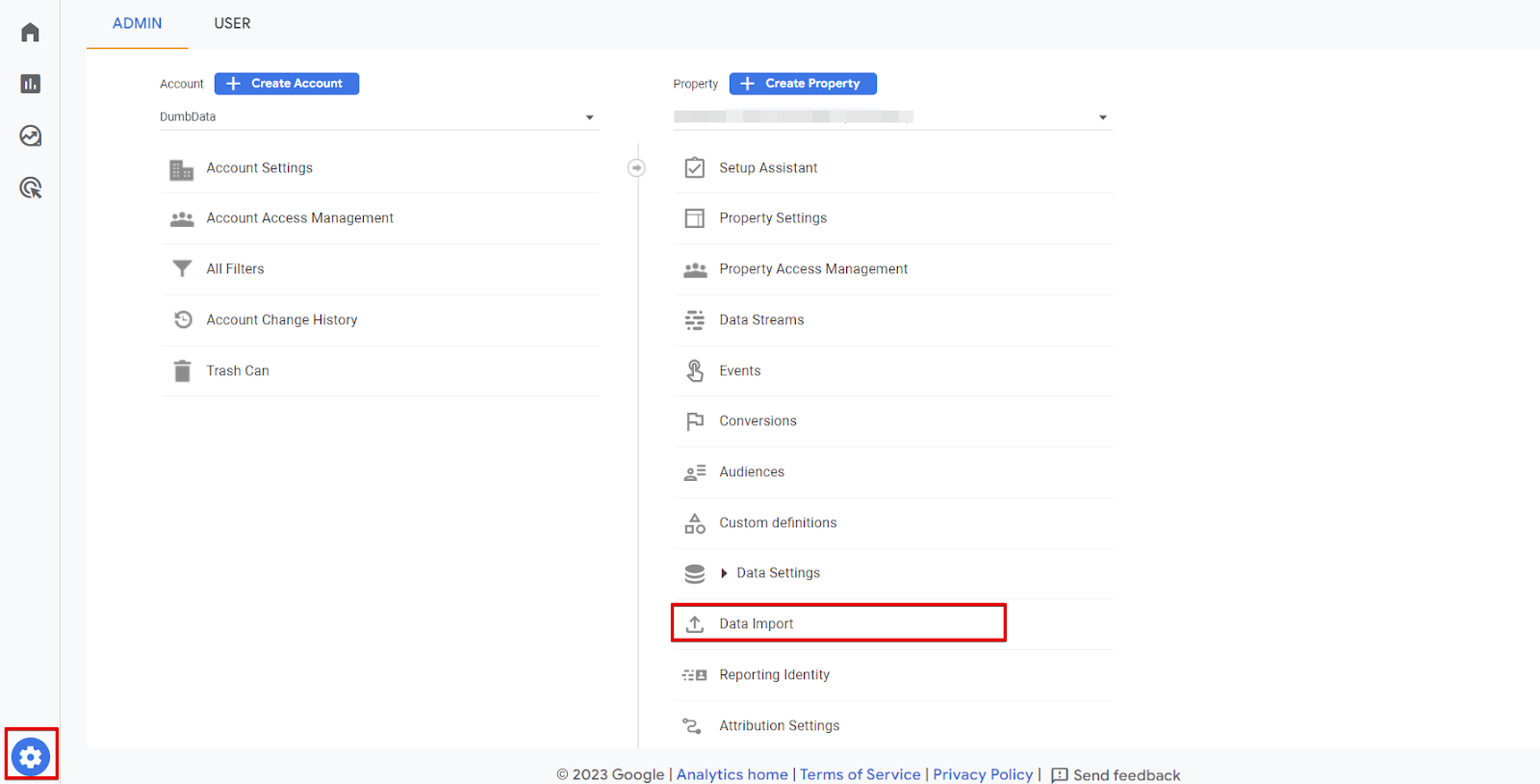Click the Create Account button
Viewport: 1540px width, 784px height.
pyautogui.click(x=287, y=84)
